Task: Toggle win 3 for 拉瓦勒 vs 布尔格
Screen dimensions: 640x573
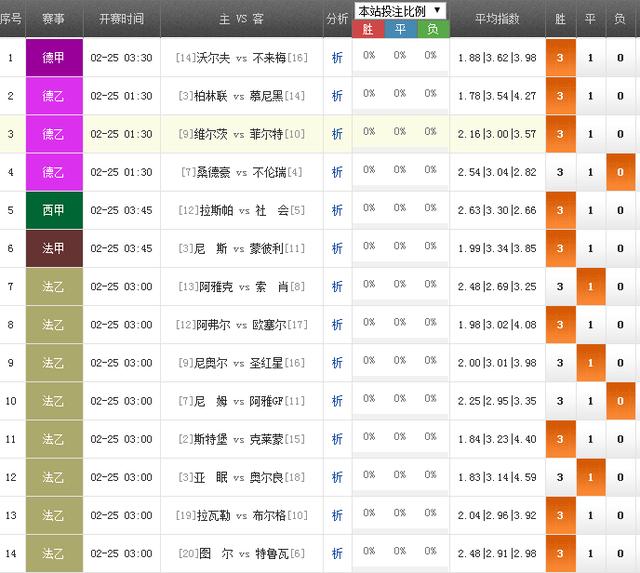Action: point(560,515)
